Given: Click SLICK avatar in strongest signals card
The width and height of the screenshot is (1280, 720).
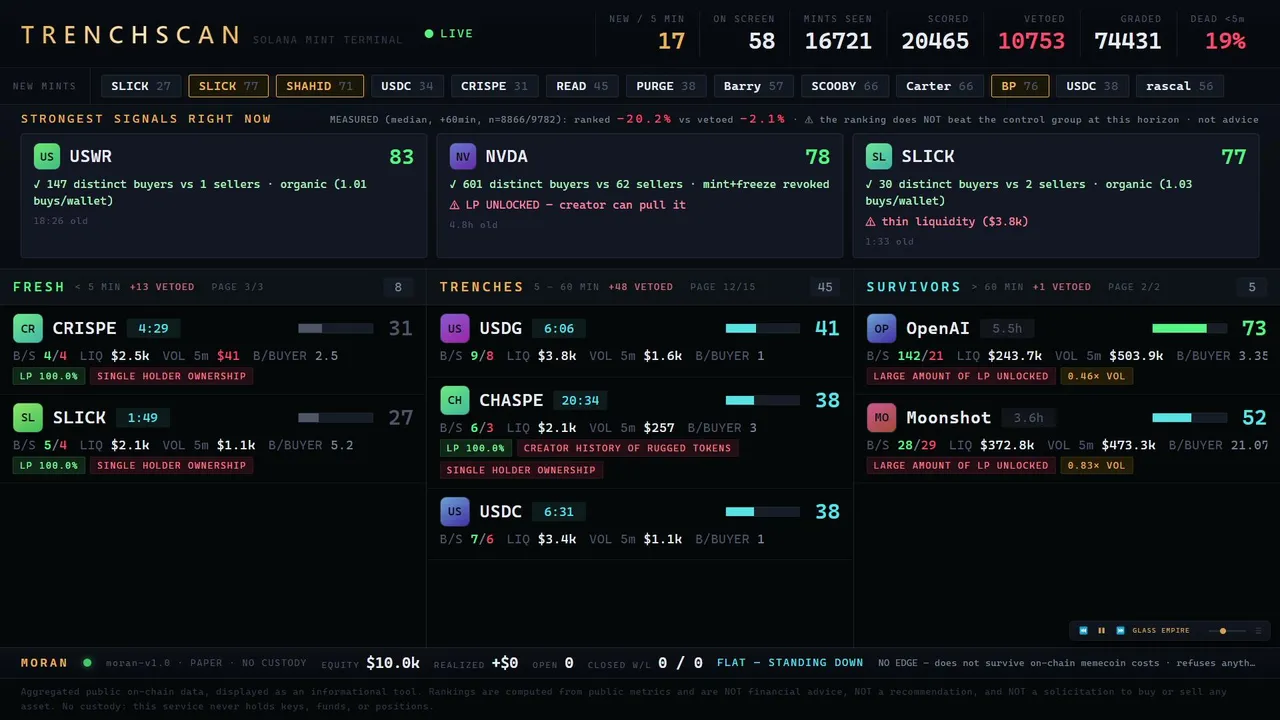Looking at the screenshot, I should click(879, 156).
